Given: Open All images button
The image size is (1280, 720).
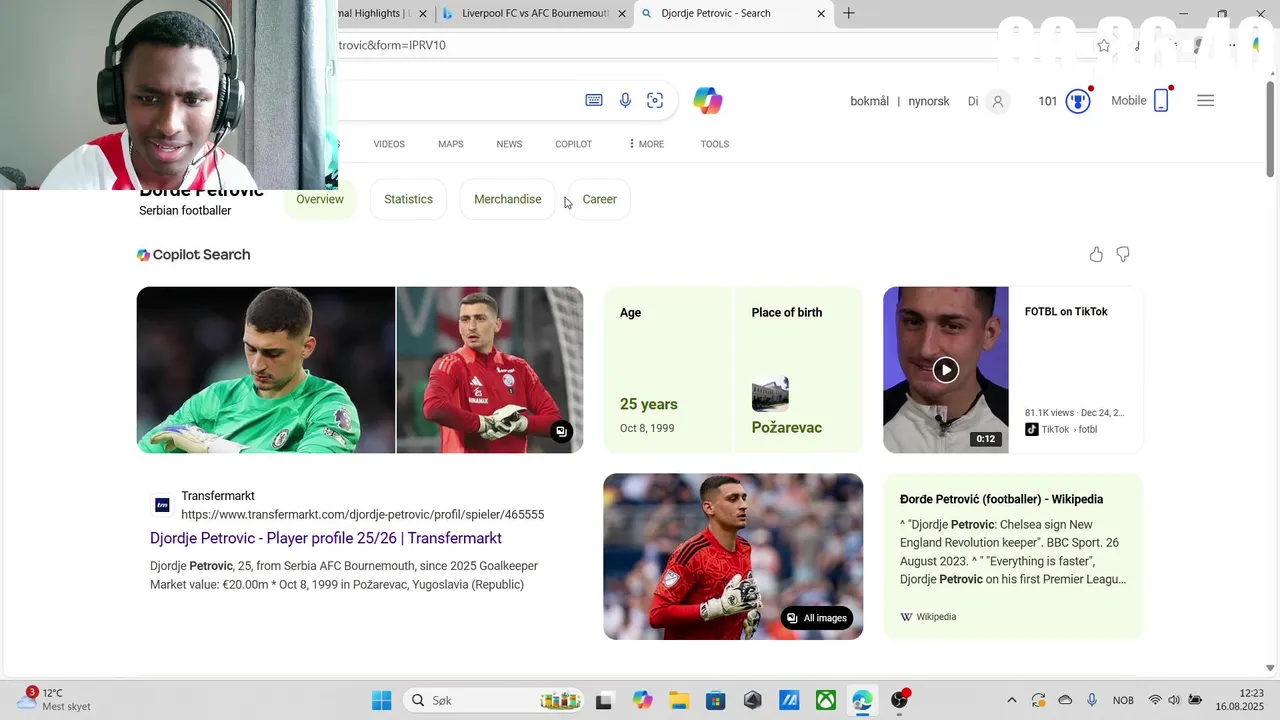Looking at the screenshot, I should pyautogui.click(x=817, y=618).
